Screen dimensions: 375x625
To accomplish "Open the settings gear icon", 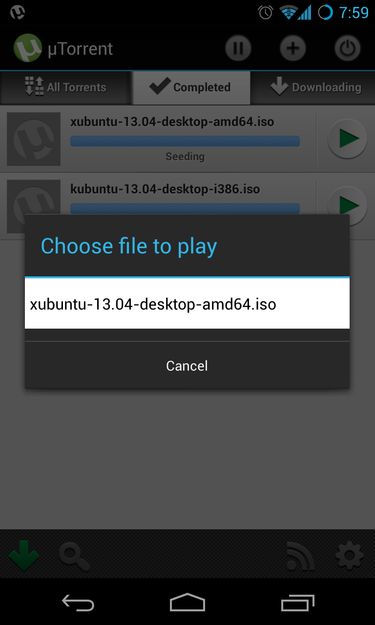I will coord(349,556).
